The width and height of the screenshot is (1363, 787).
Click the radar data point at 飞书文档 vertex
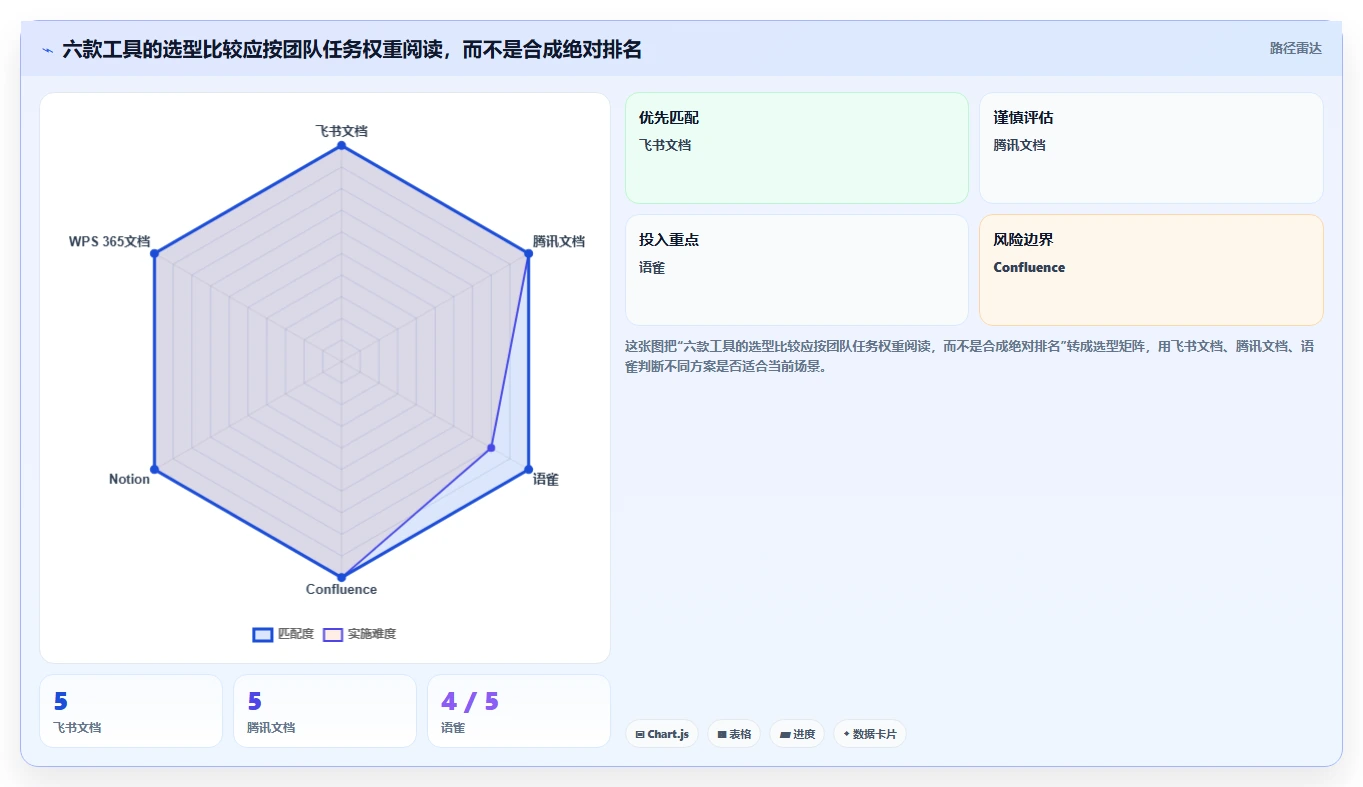[341, 146]
